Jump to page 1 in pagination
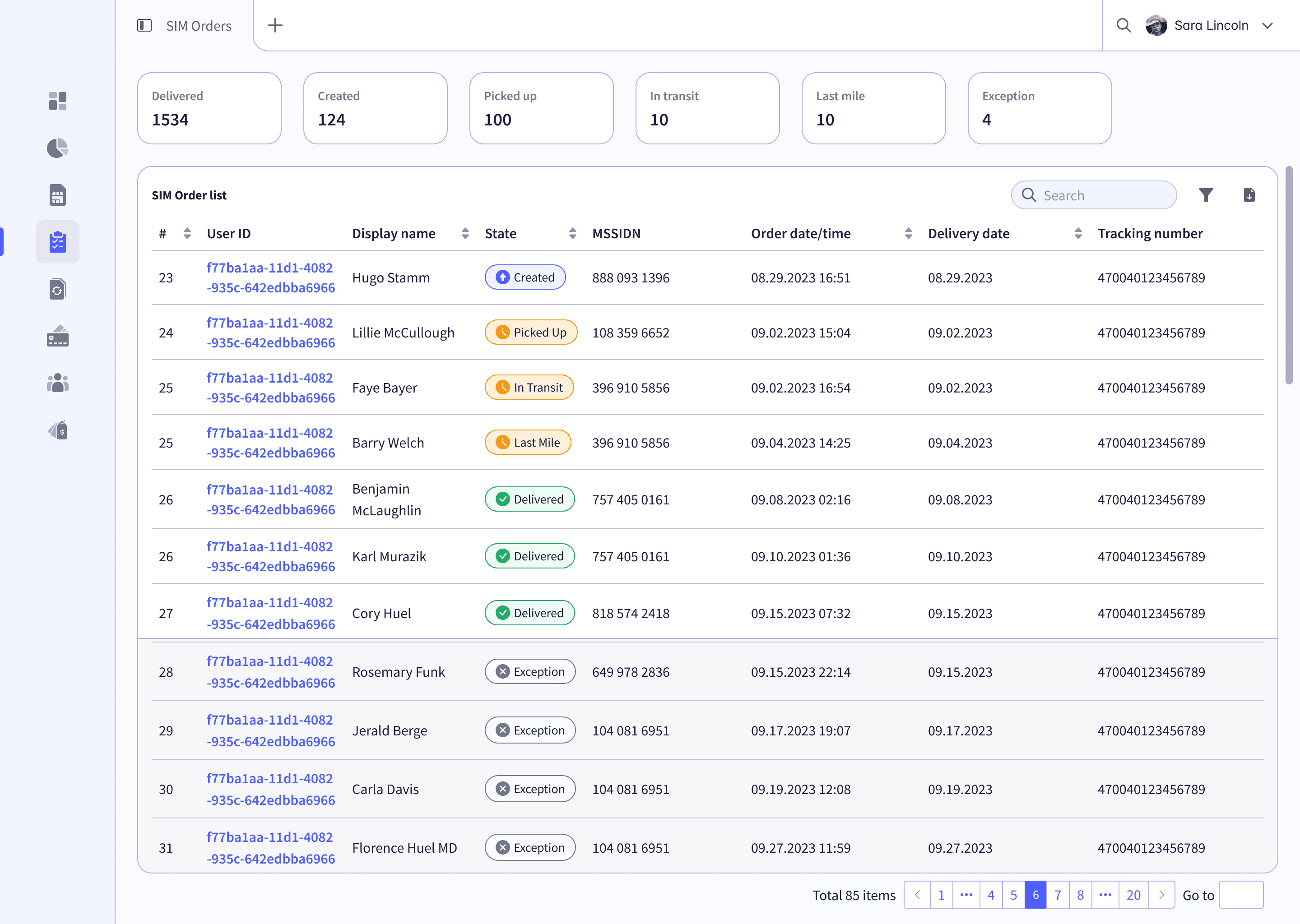The height and width of the screenshot is (924, 1300). tap(942, 895)
